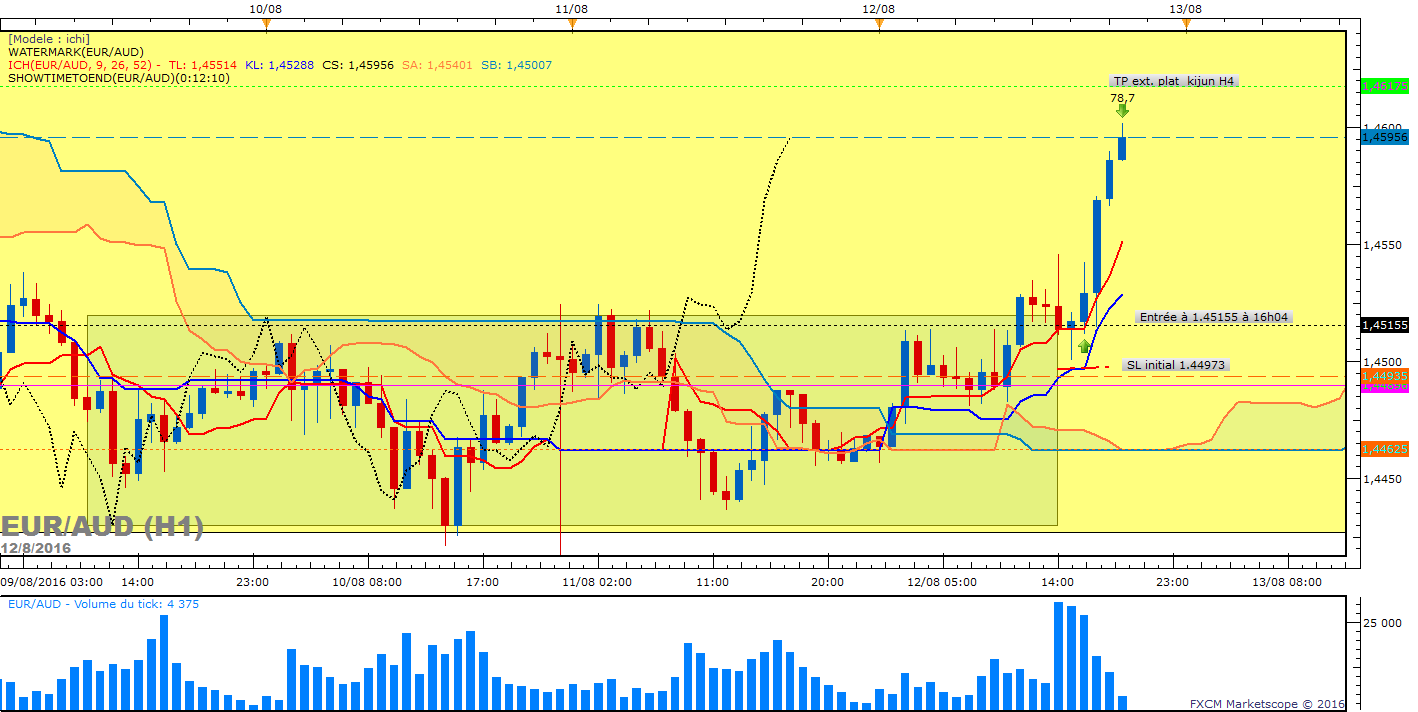1418x712 pixels.
Task: Click the orange 'SA: 1,45401' Senkou A value
Action: point(437,65)
